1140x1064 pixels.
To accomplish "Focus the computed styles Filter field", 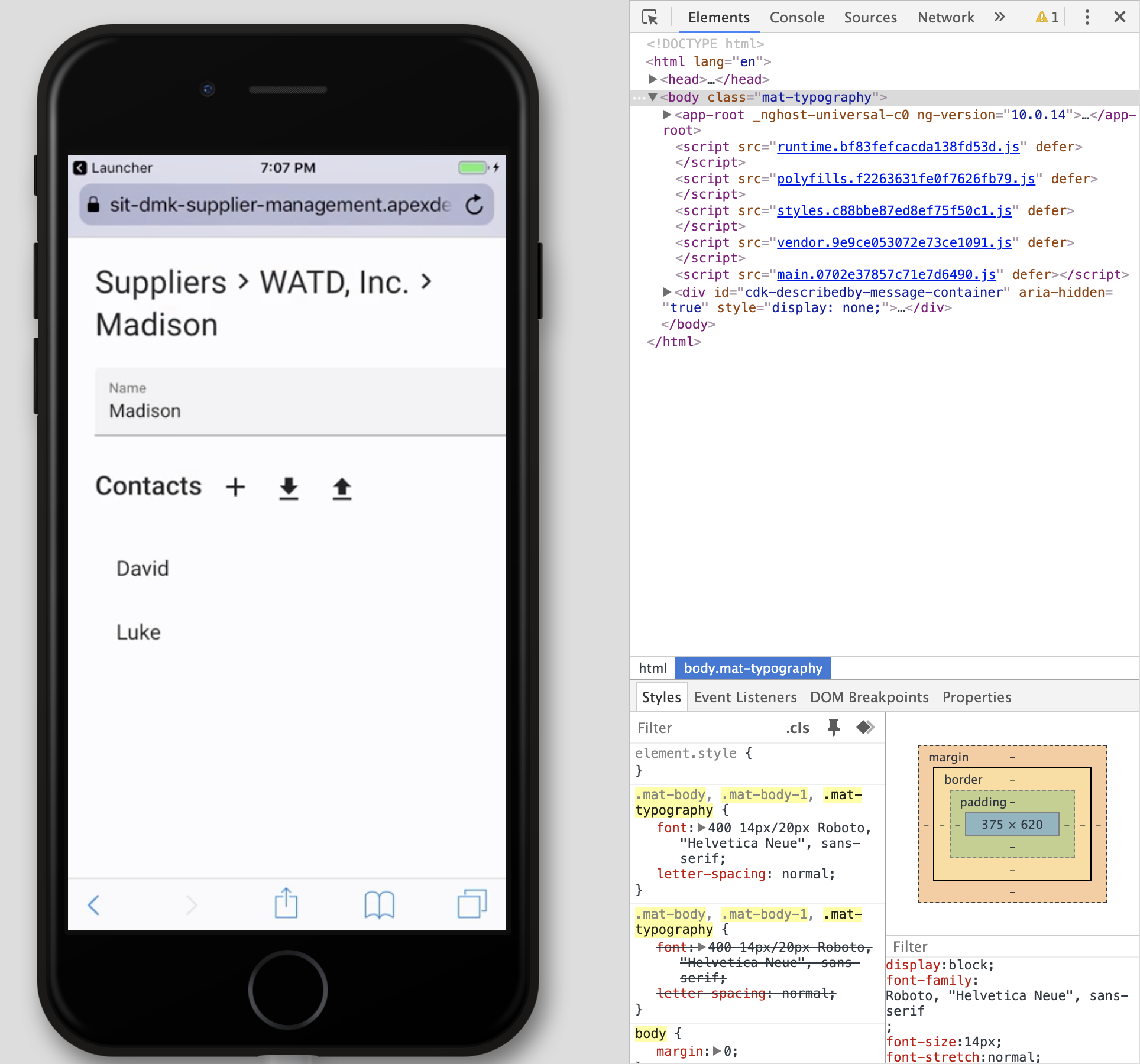I will point(1012,946).
